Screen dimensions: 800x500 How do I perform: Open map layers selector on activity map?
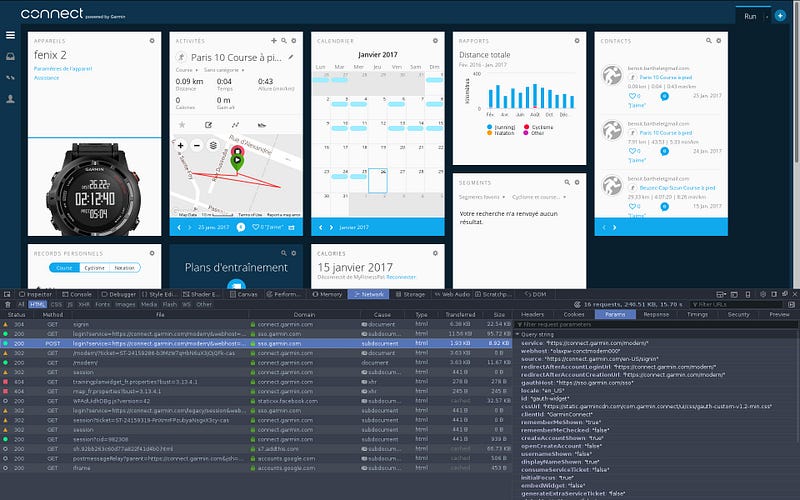tap(213, 145)
